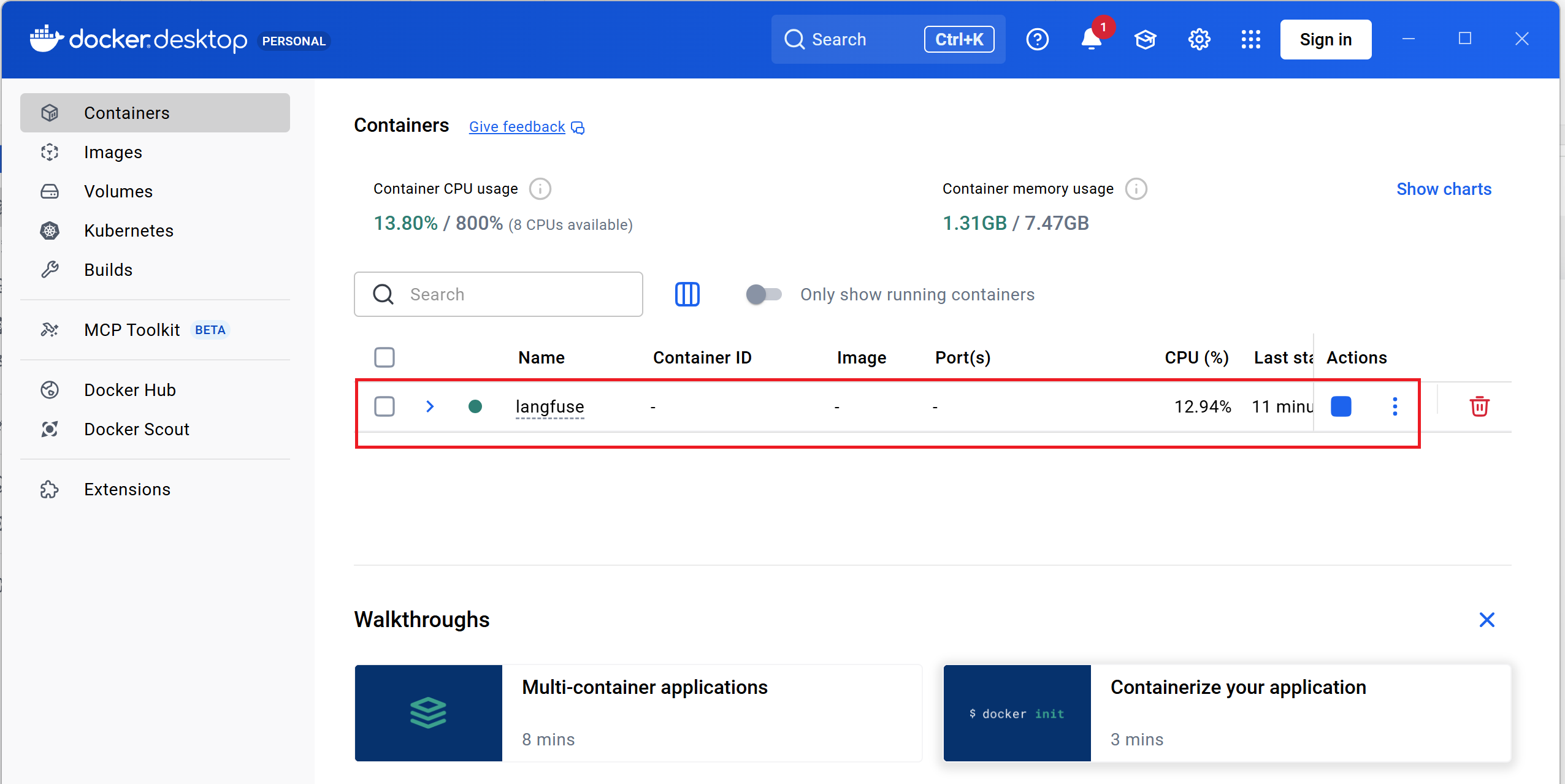Open the Volumes section

point(118,191)
